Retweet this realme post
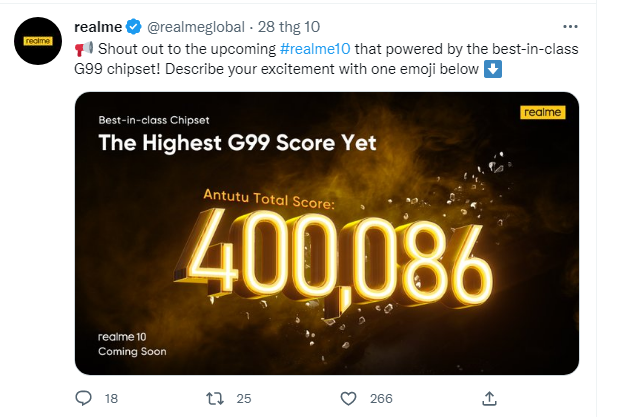This screenshot has height=417, width=618. coord(215,398)
